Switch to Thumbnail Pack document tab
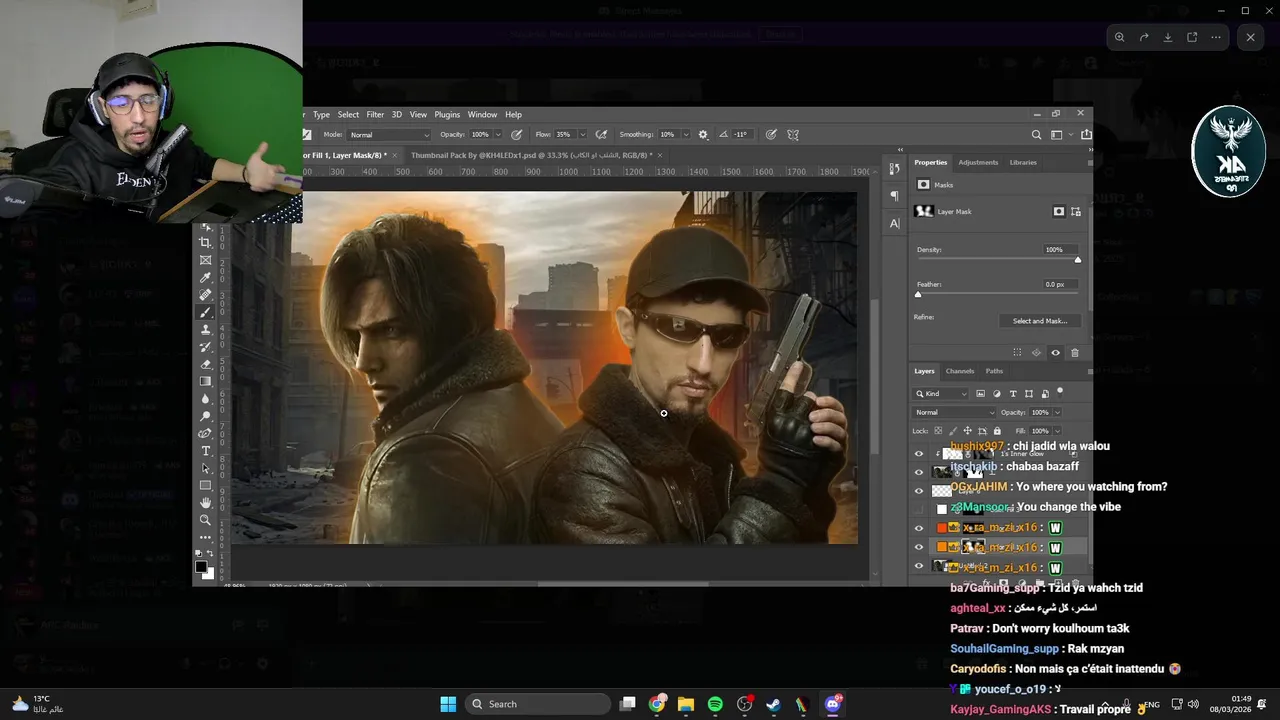The image size is (1280, 720). [531, 156]
